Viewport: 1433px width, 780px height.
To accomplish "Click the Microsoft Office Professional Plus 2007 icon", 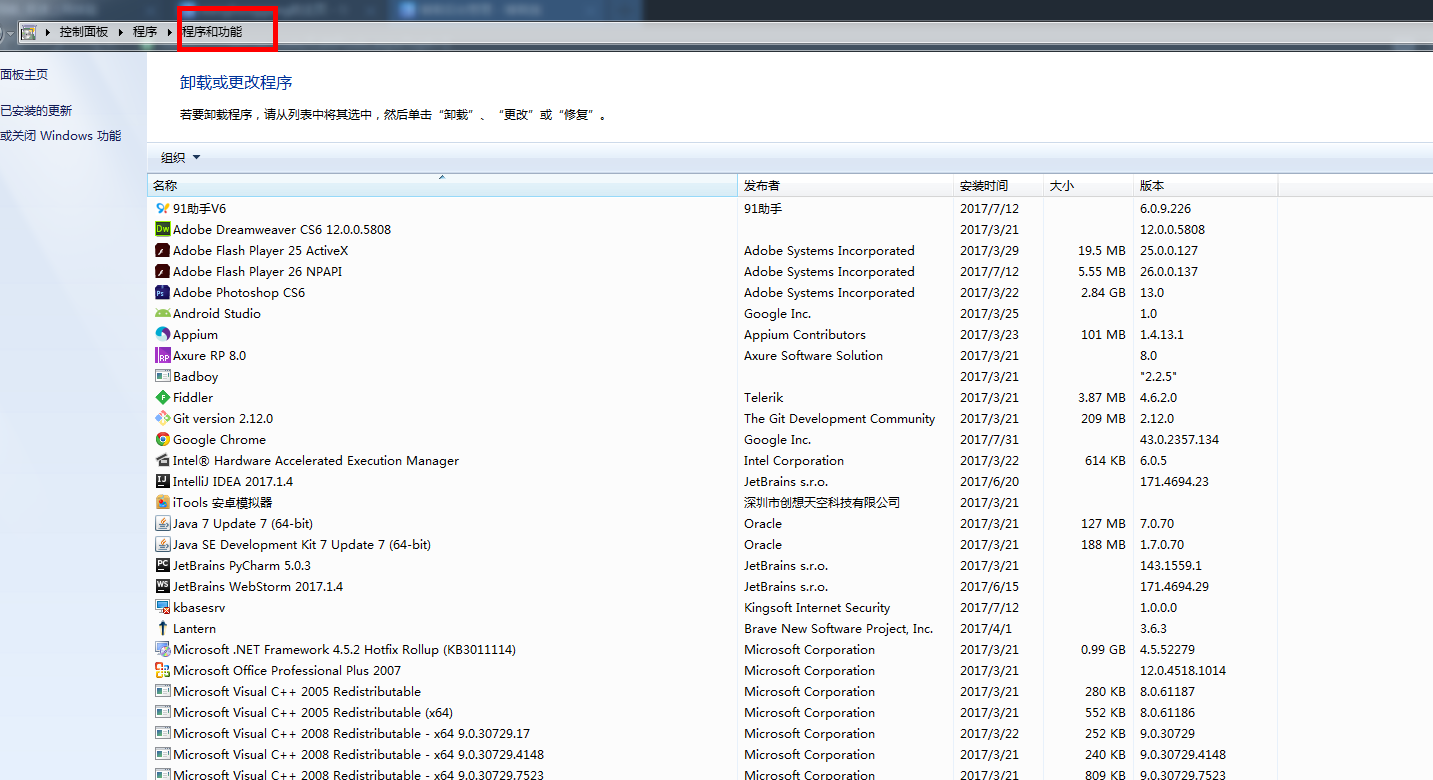I will tap(163, 670).
